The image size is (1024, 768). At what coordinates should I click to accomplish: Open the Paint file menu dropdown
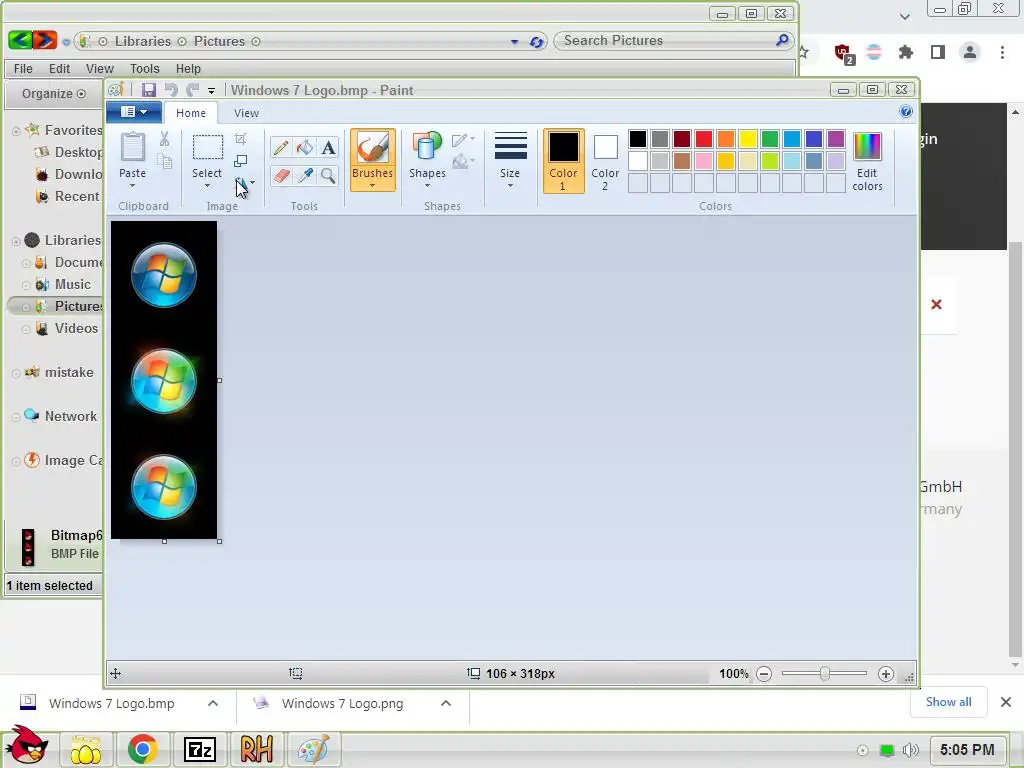[x=135, y=112]
